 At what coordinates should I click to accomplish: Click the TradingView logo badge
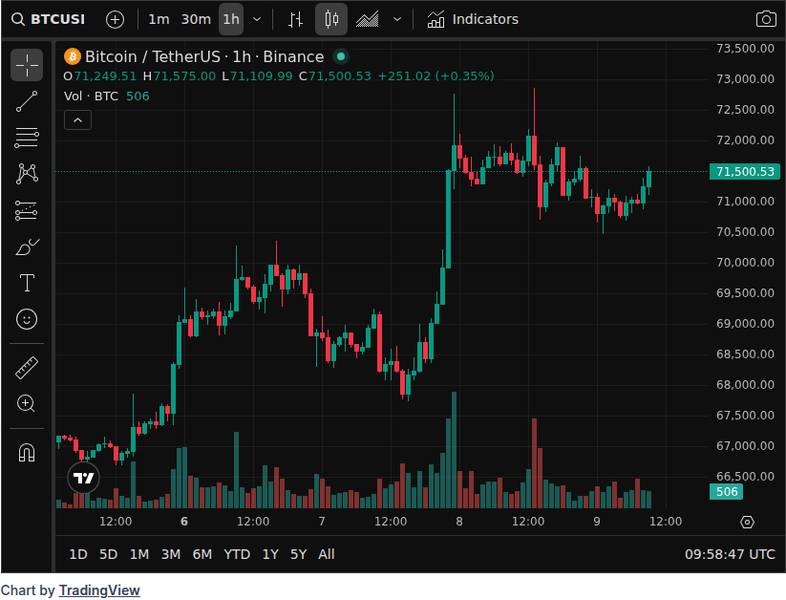point(83,478)
